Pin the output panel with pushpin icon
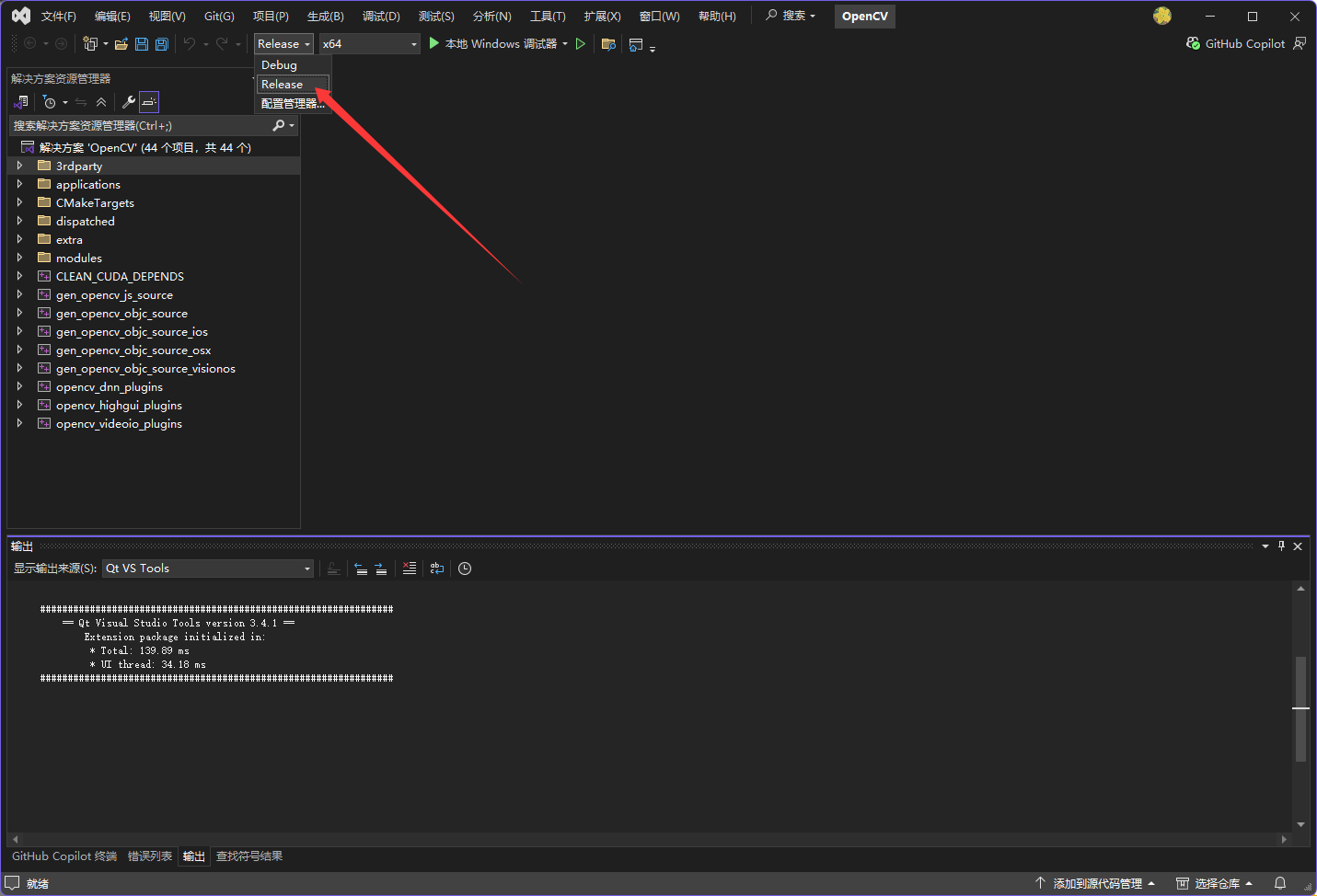The image size is (1317, 896). pos(1281,546)
